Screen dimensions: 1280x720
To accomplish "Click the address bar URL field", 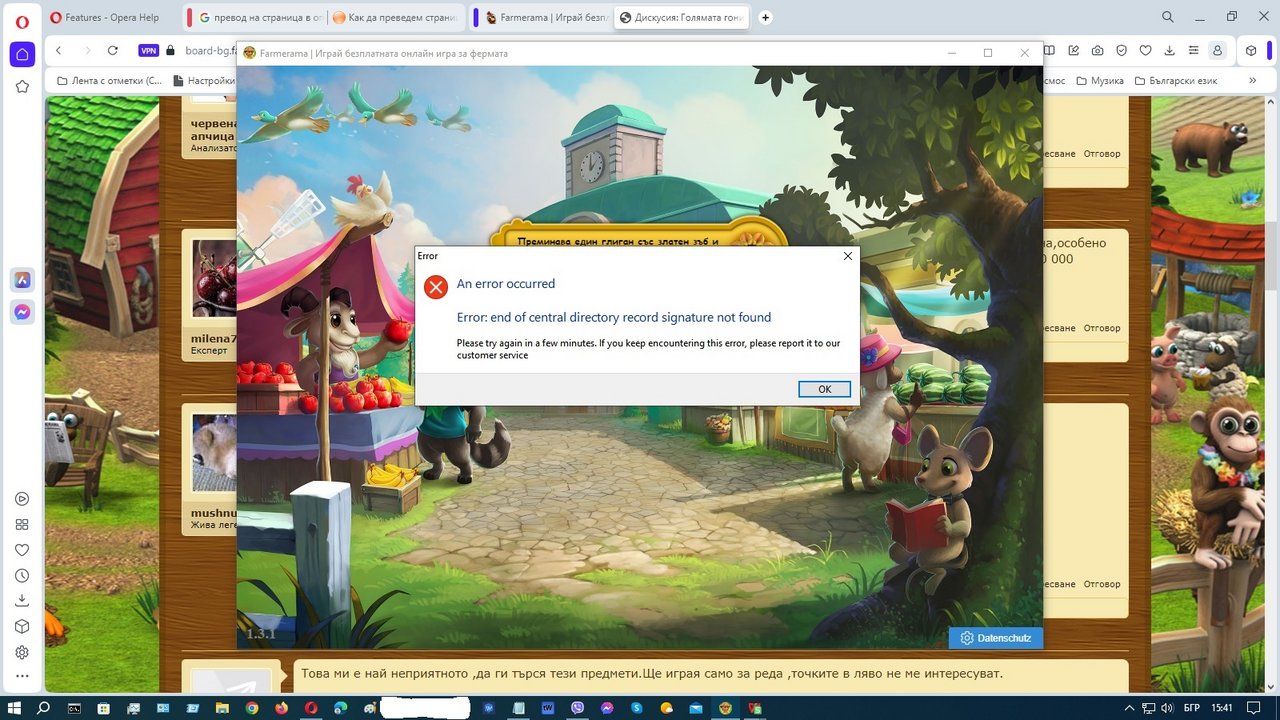I will [x=210, y=51].
